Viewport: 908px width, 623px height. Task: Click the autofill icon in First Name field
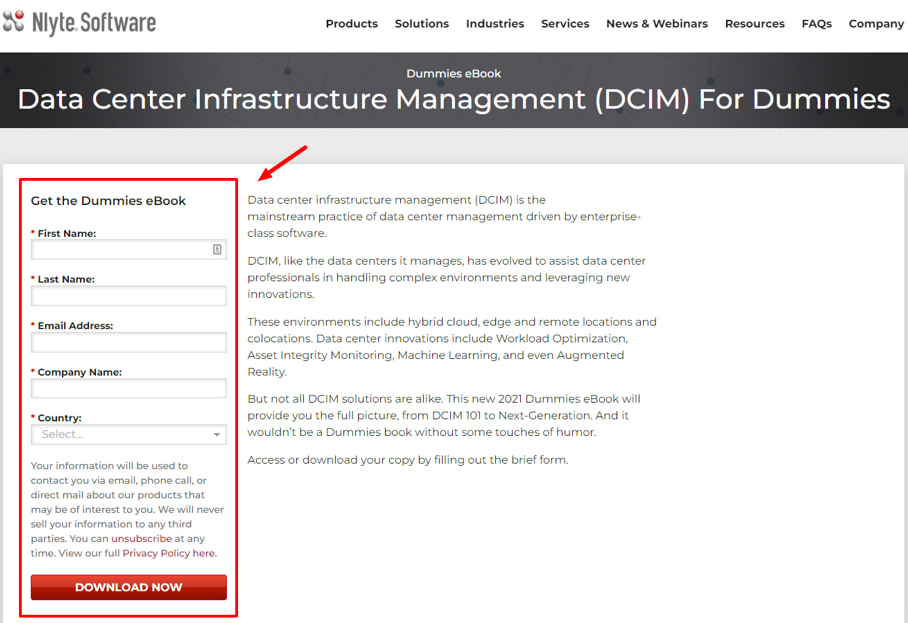pos(217,250)
